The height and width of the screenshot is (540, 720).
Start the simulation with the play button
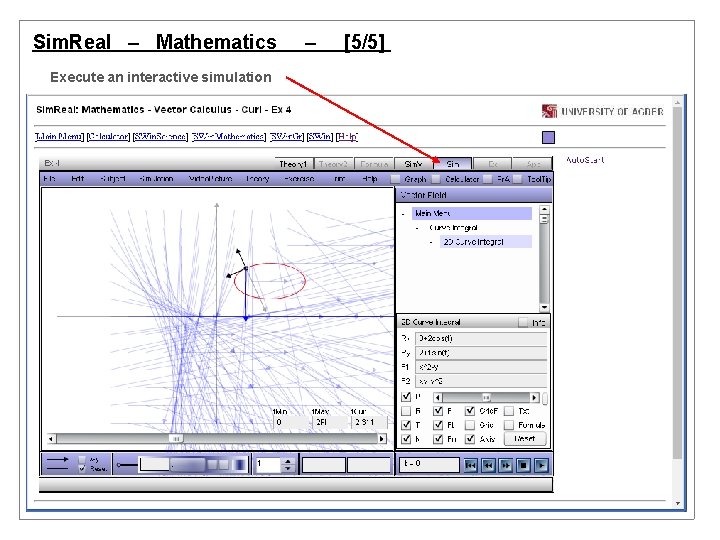coord(541,465)
